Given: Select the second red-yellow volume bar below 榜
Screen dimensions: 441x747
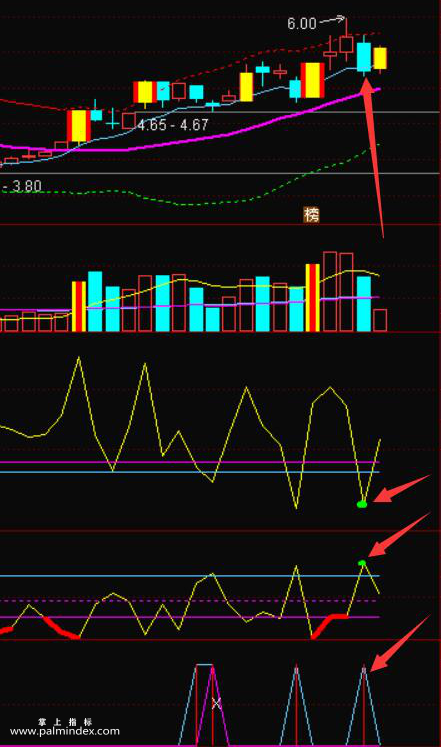Looking at the screenshot, I should 312,298.
